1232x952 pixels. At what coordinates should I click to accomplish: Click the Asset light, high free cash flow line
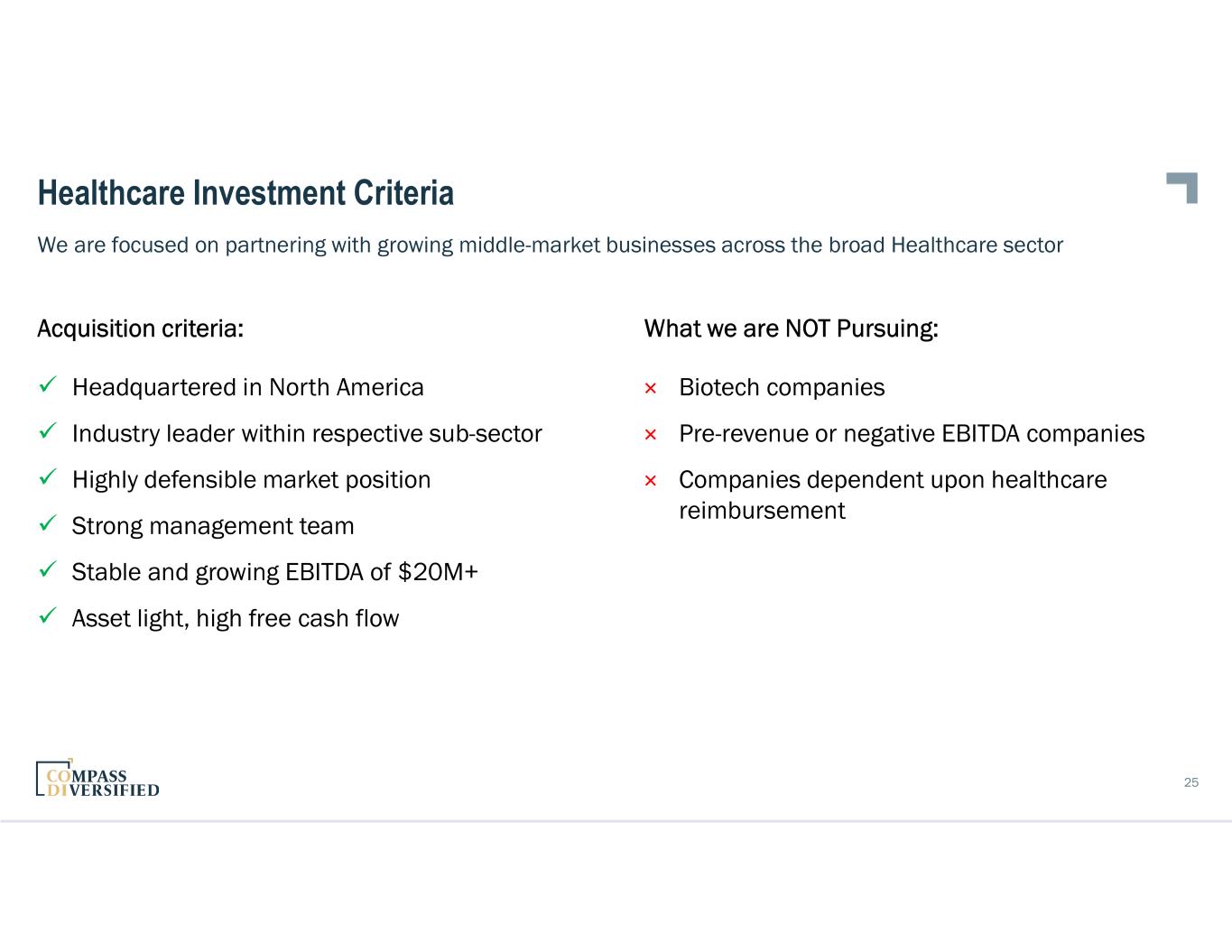tap(235, 619)
